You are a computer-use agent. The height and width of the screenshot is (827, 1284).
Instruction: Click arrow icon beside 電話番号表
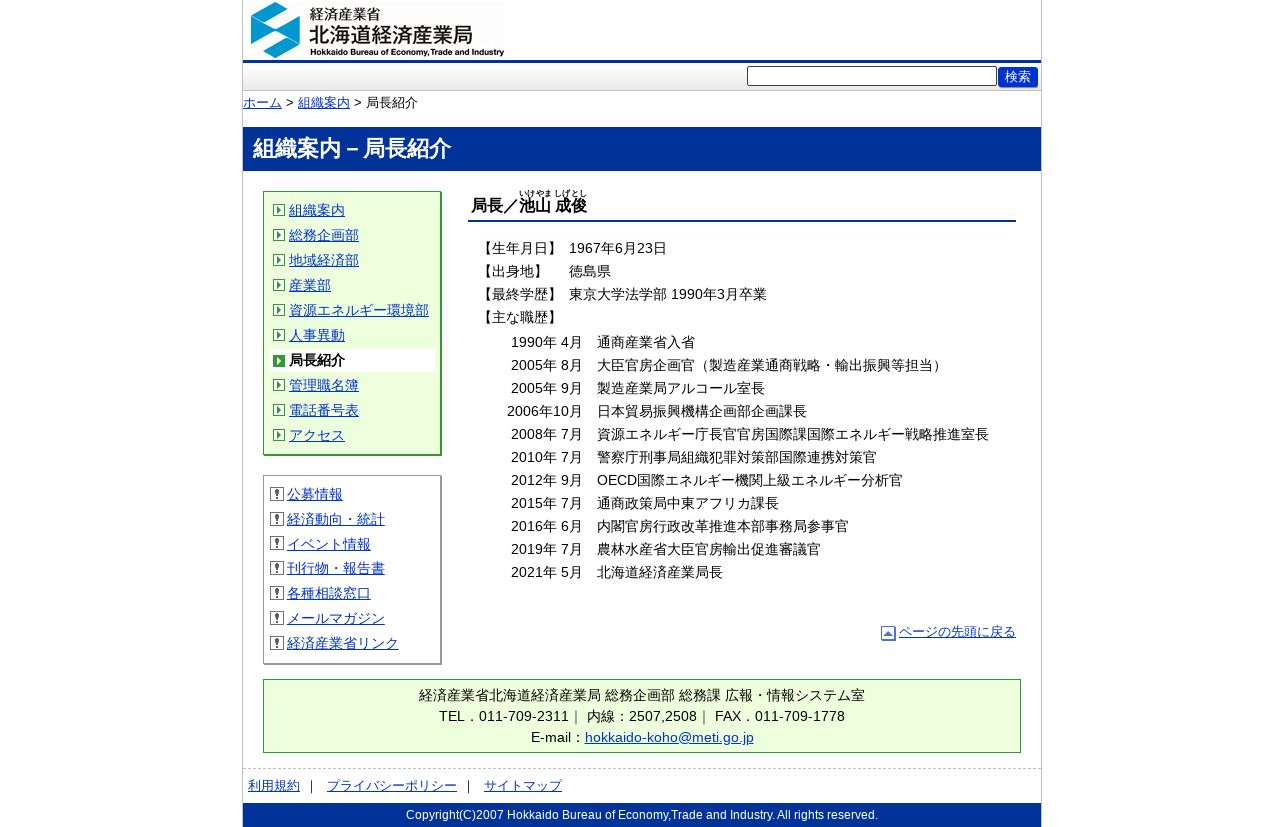[x=279, y=410]
